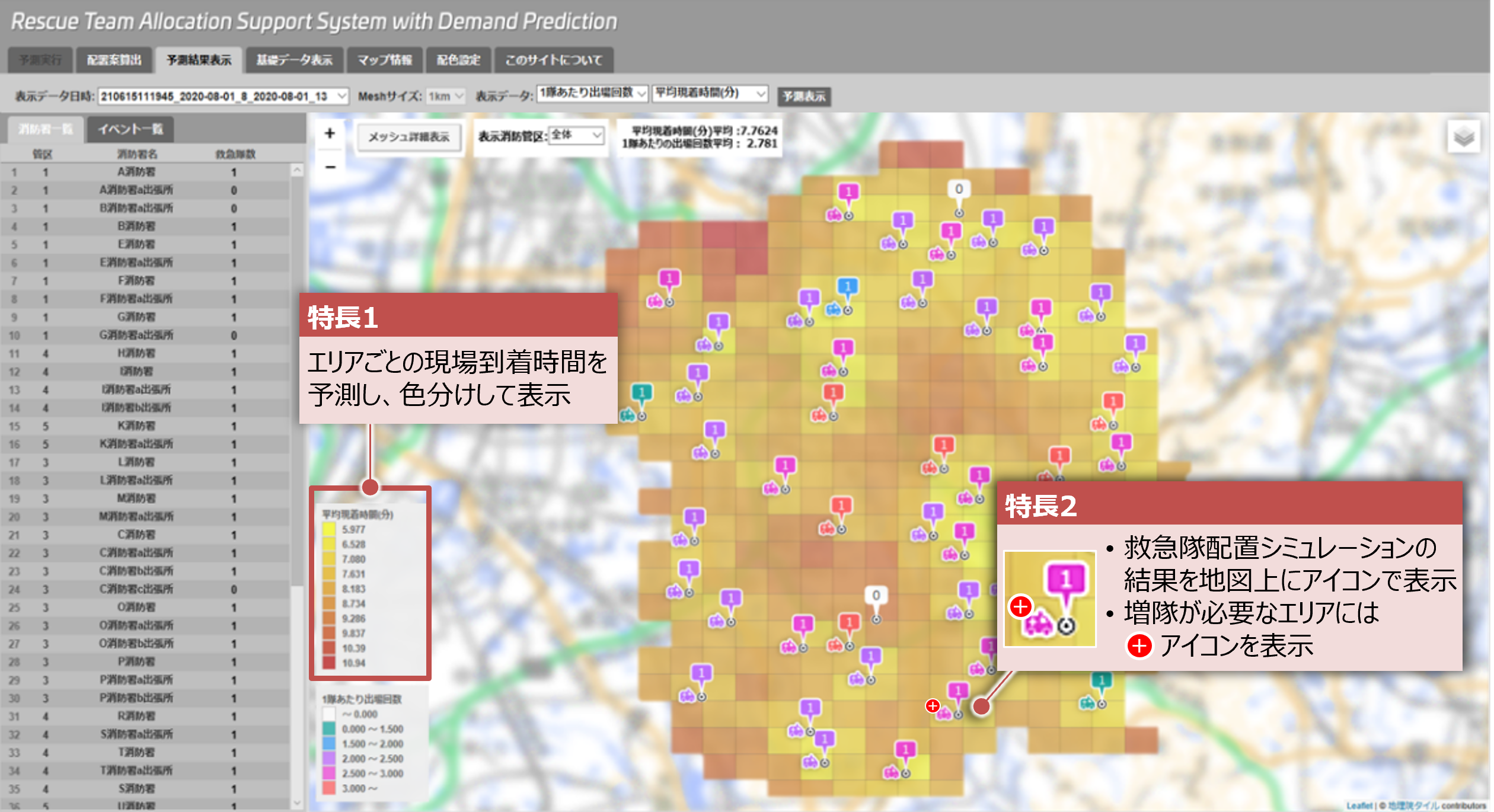The width and height of the screenshot is (1494, 812).
Task: Open the 1隊あたり出場回数 data dropdown
Action: pyautogui.click(x=592, y=93)
